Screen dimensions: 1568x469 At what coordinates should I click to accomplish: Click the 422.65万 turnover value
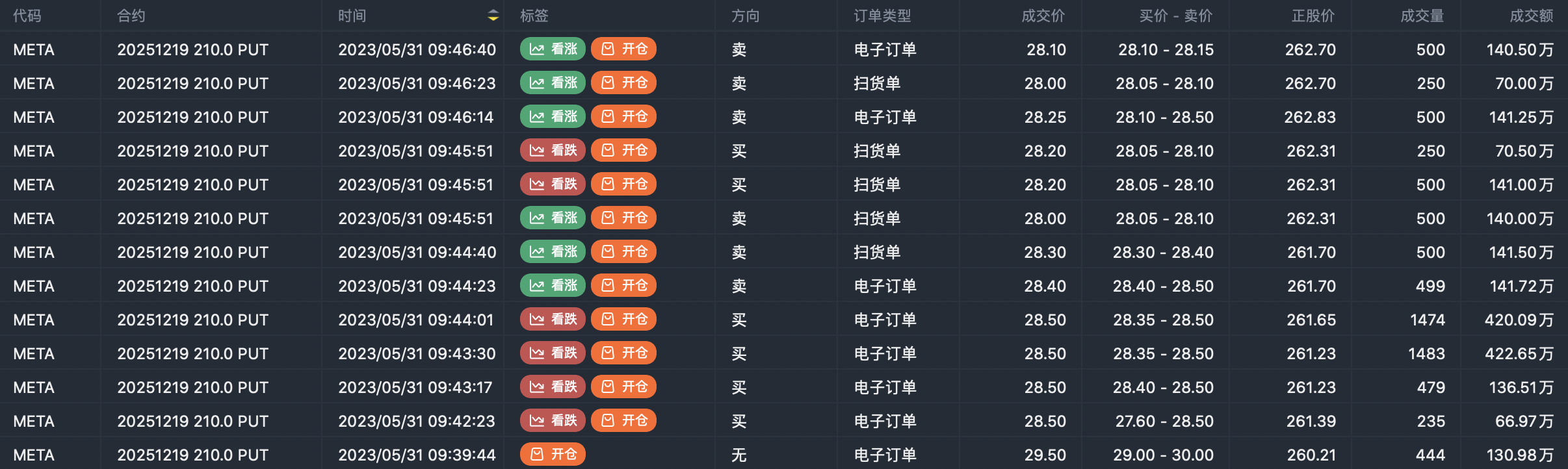[1519, 353]
